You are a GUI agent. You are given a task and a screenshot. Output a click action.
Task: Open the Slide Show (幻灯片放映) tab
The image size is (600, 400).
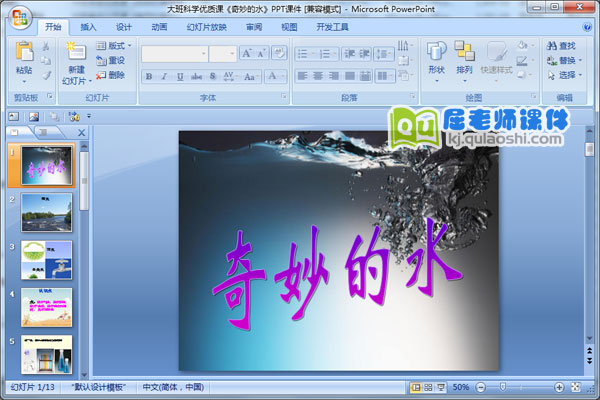(x=207, y=27)
